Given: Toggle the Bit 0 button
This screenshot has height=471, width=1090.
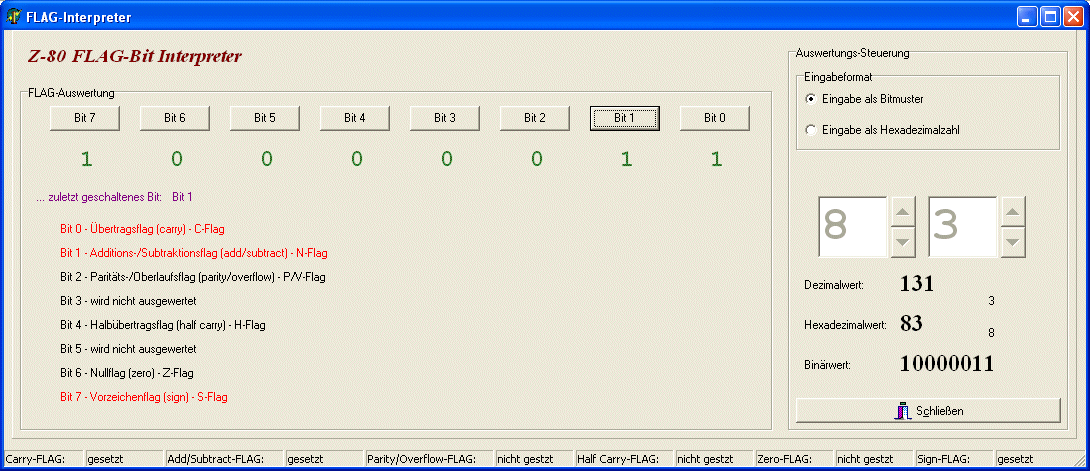Looking at the screenshot, I should tap(715, 118).
